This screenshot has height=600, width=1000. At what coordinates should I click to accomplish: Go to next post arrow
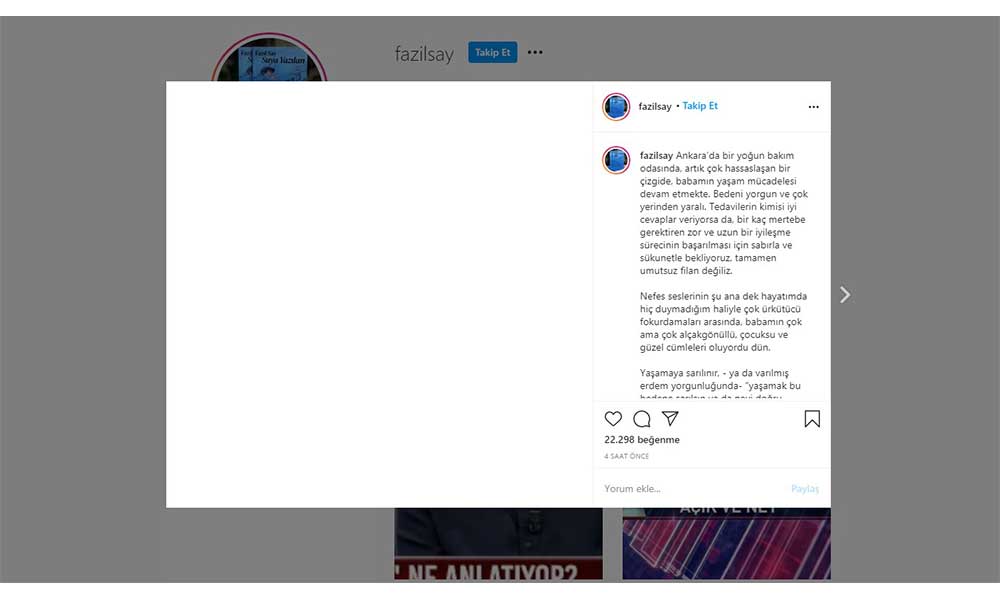click(x=845, y=295)
